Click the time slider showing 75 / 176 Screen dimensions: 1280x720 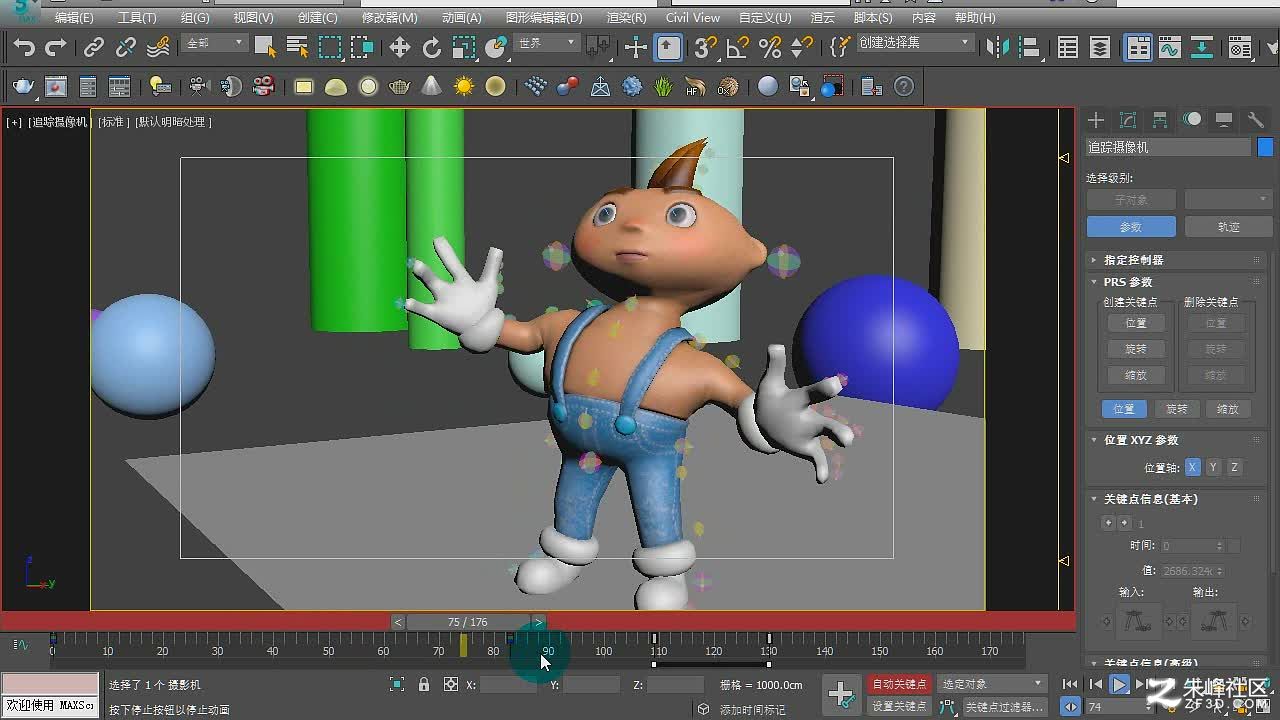[x=468, y=622]
